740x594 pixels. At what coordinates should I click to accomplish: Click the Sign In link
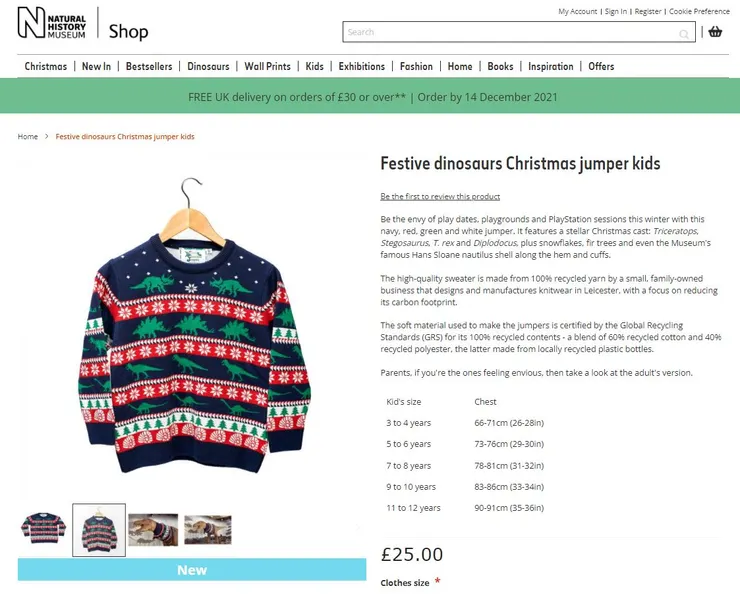click(616, 11)
